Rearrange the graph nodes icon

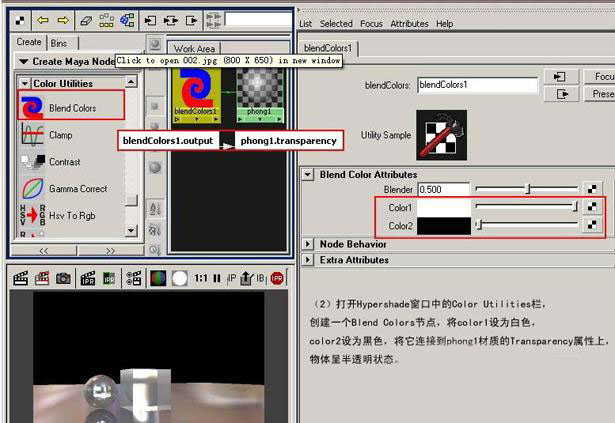click(106, 20)
